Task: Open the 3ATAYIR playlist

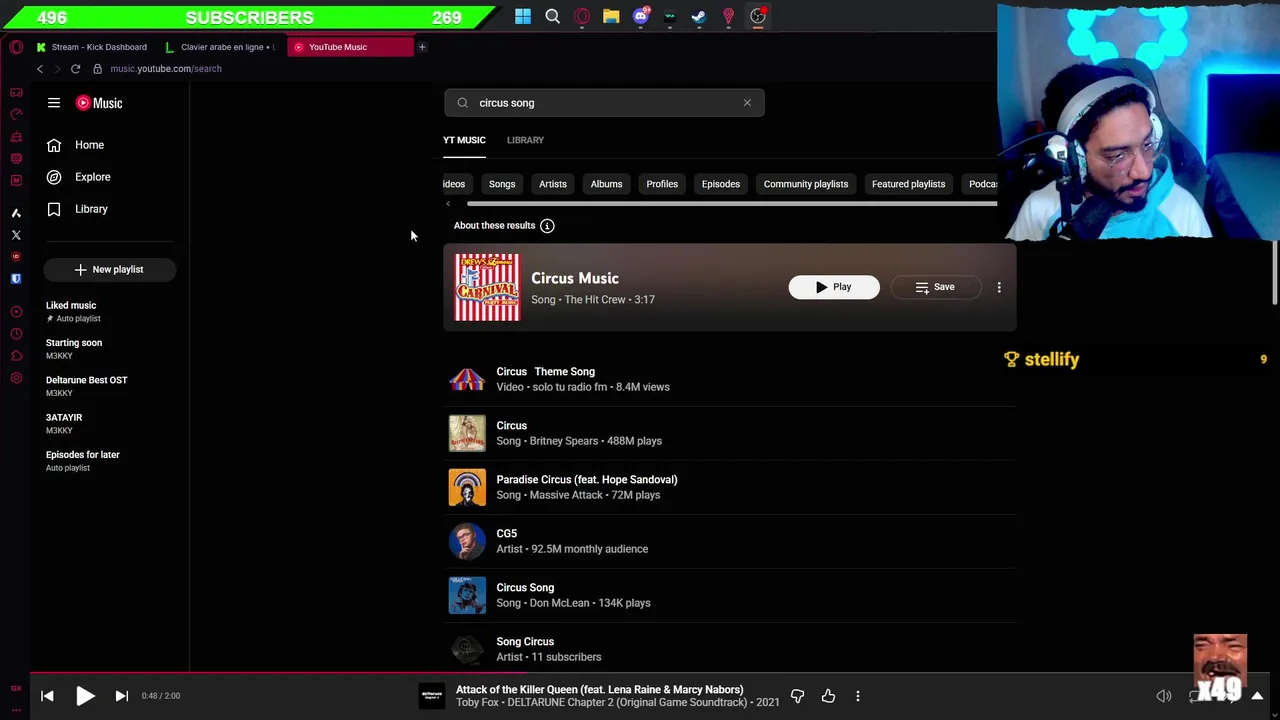Action: pyautogui.click(x=110, y=423)
